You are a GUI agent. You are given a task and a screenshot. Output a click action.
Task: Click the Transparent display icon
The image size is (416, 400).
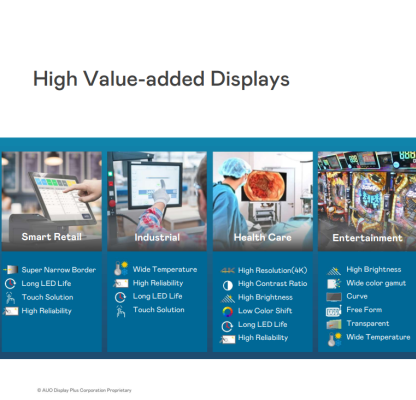(334, 324)
